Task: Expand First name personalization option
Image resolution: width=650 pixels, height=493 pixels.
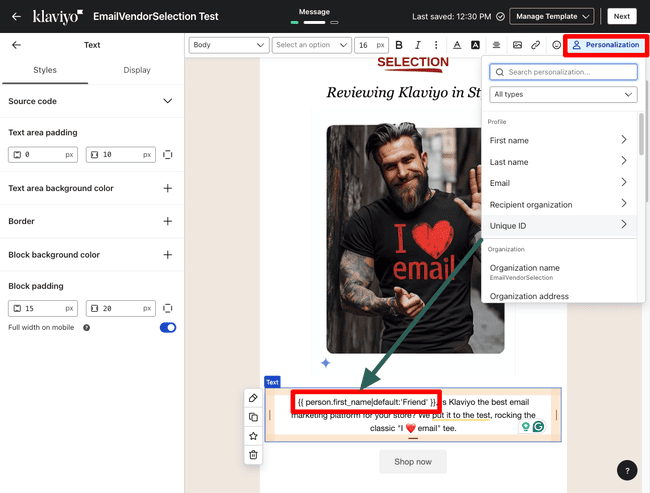Action: tap(559, 140)
